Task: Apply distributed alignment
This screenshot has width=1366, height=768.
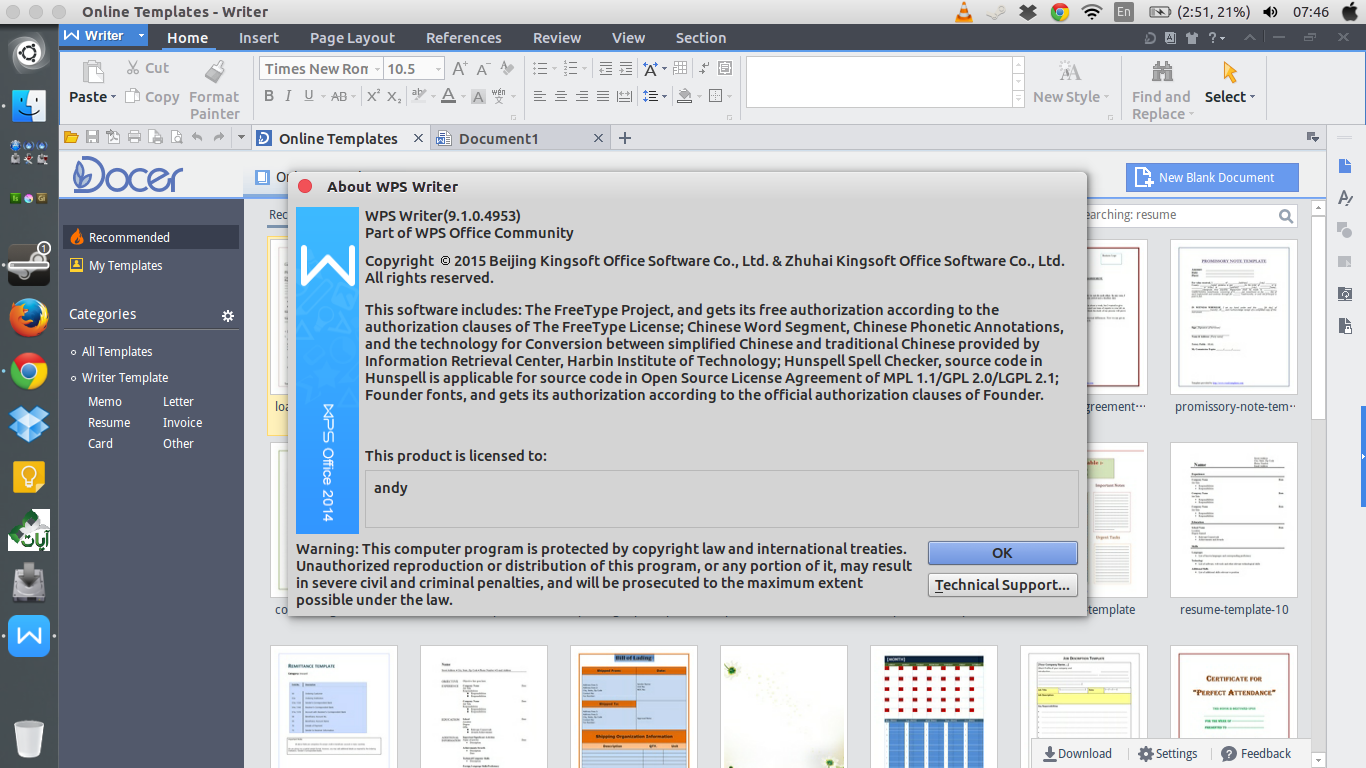Action: (x=625, y=96)
